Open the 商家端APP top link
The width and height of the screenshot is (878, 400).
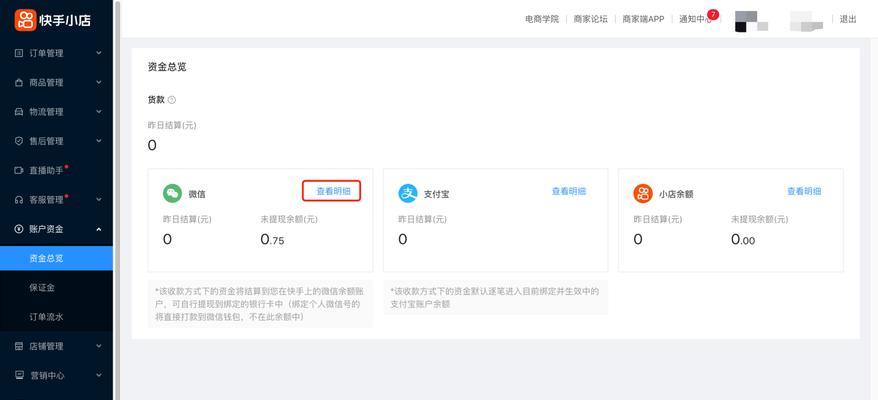click(x=643, y=19)
